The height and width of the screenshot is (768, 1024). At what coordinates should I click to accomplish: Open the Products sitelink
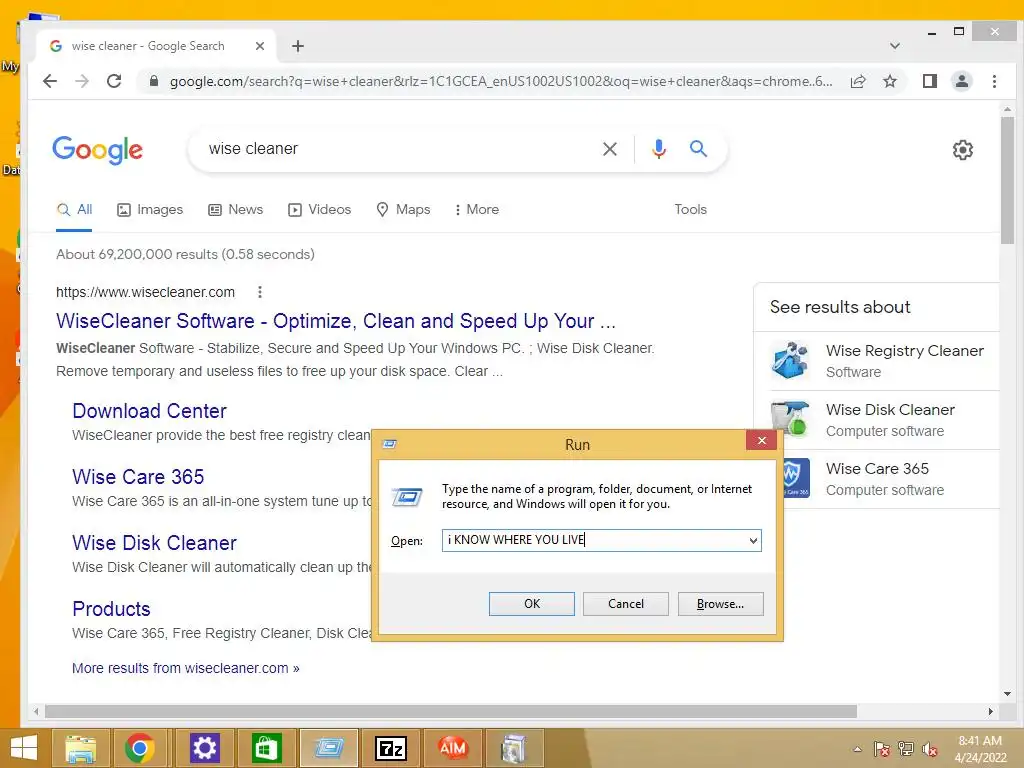111,609
